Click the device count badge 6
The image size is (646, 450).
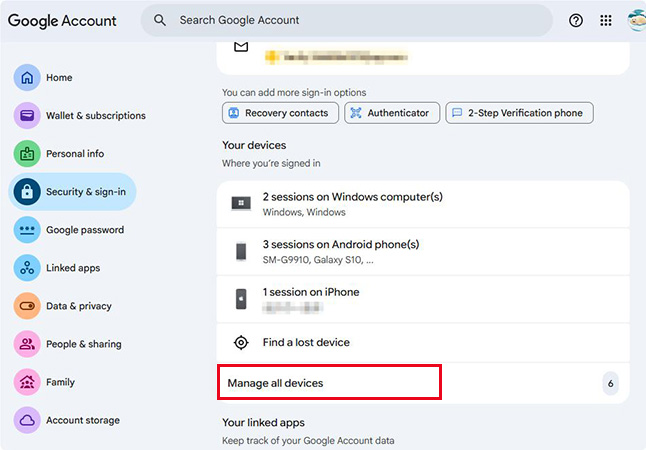coord(611,383)
